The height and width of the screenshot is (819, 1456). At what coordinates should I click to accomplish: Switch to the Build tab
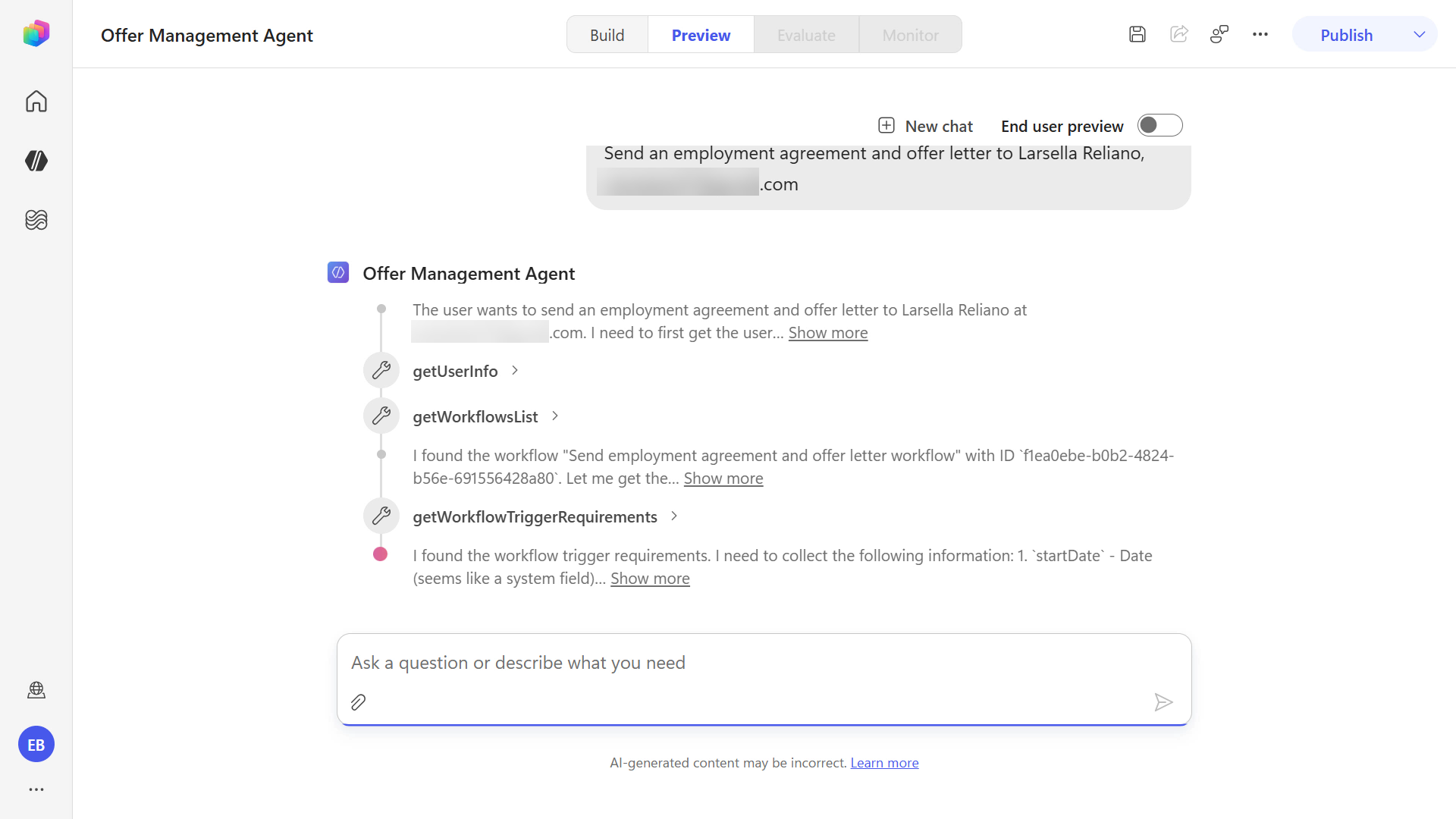pos(607,35)
